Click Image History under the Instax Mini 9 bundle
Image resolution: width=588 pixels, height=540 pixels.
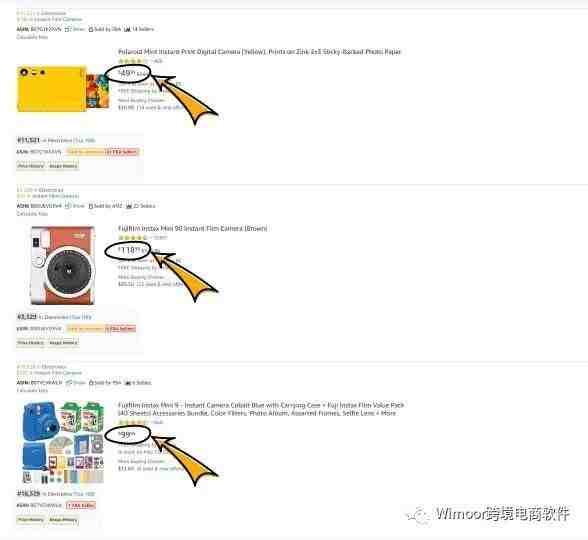(63, 520)
